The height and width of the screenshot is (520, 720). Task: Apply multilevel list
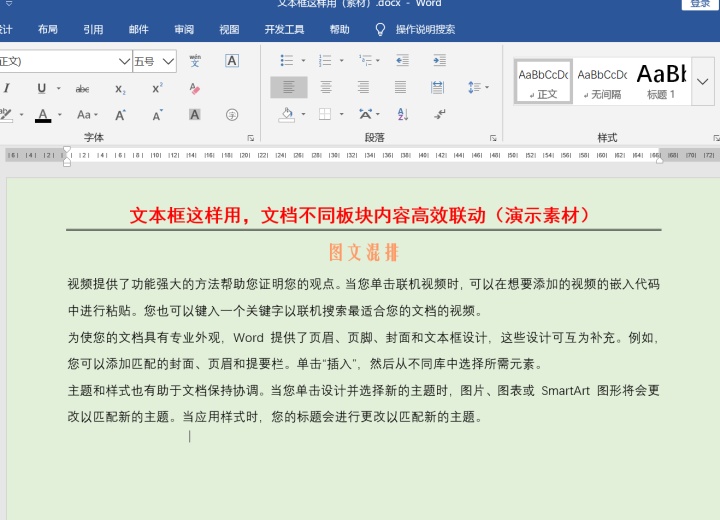click(x=366, y=60)
